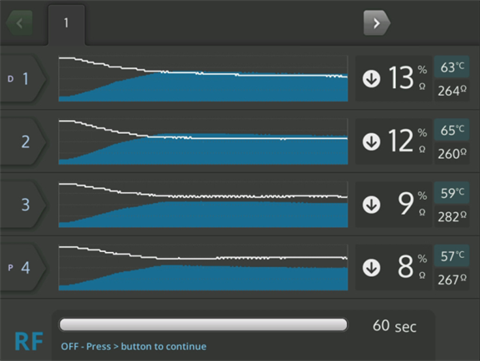Click the down-arrow icon for electrode 1

click(371, 79)
